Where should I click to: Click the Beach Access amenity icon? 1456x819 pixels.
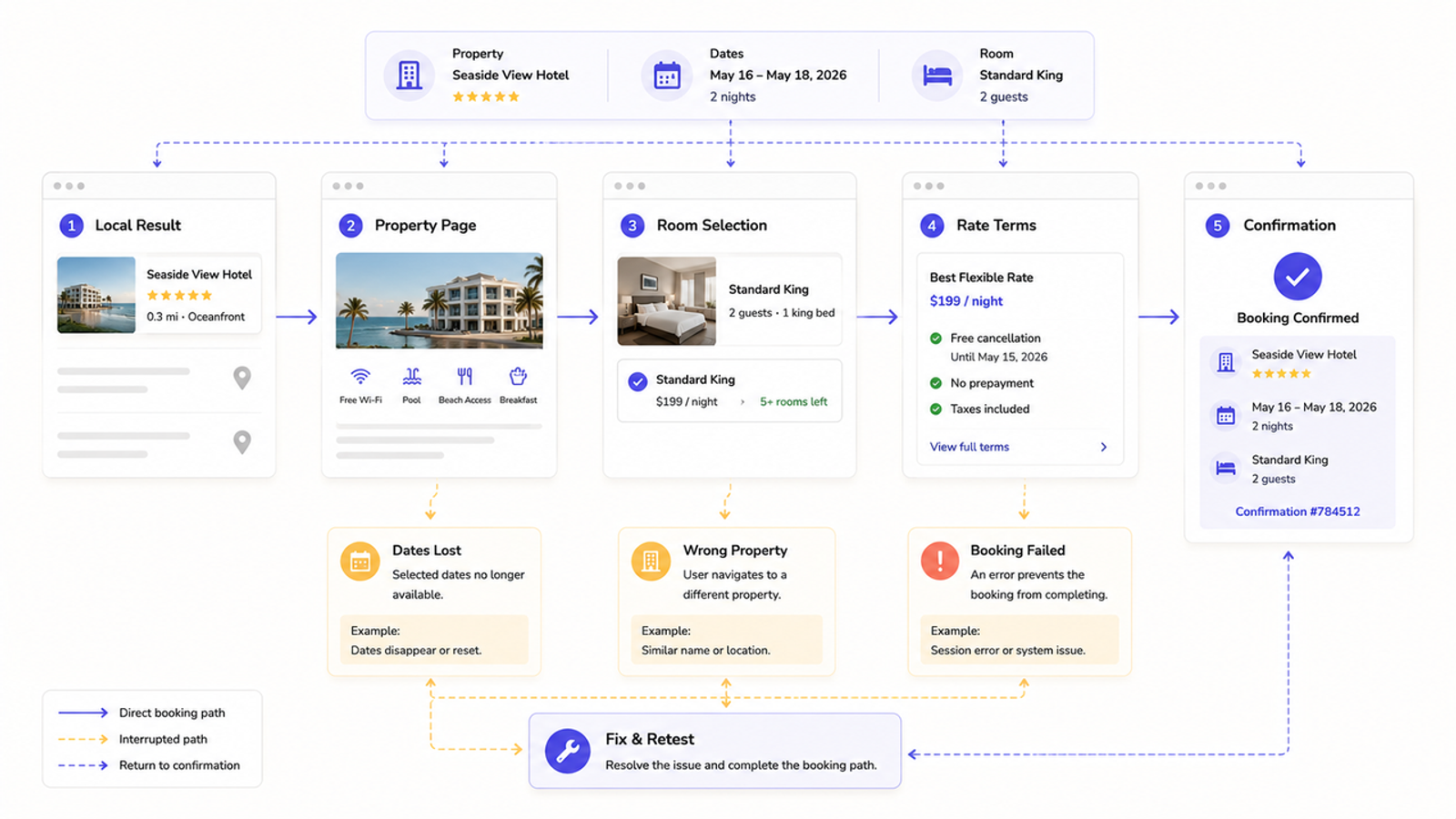465,376
